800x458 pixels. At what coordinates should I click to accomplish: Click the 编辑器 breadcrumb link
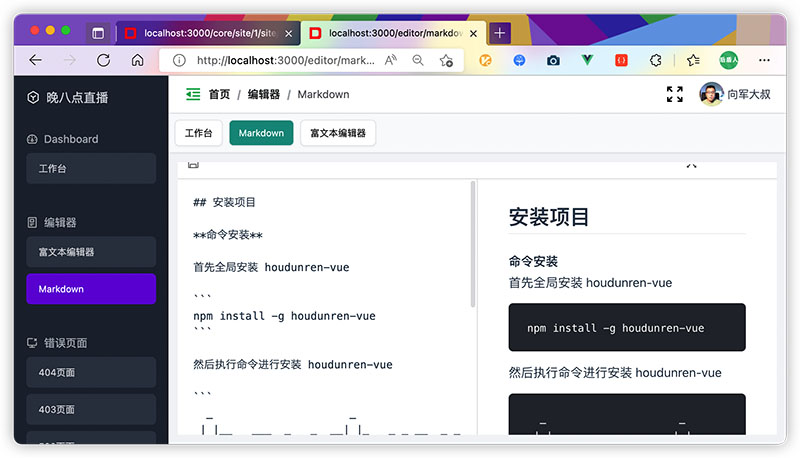[x=264, y=94]
